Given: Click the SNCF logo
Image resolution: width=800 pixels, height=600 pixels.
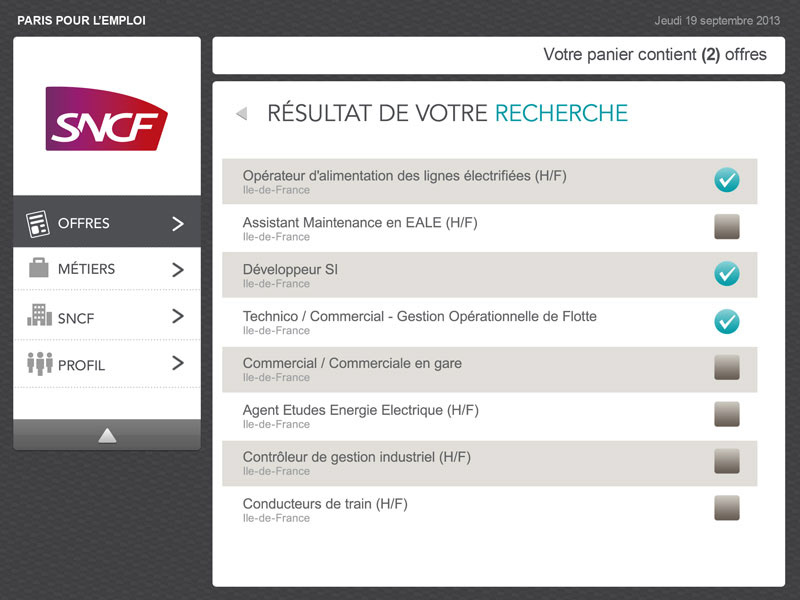Looking at the screenshot, I should [106, 118].
